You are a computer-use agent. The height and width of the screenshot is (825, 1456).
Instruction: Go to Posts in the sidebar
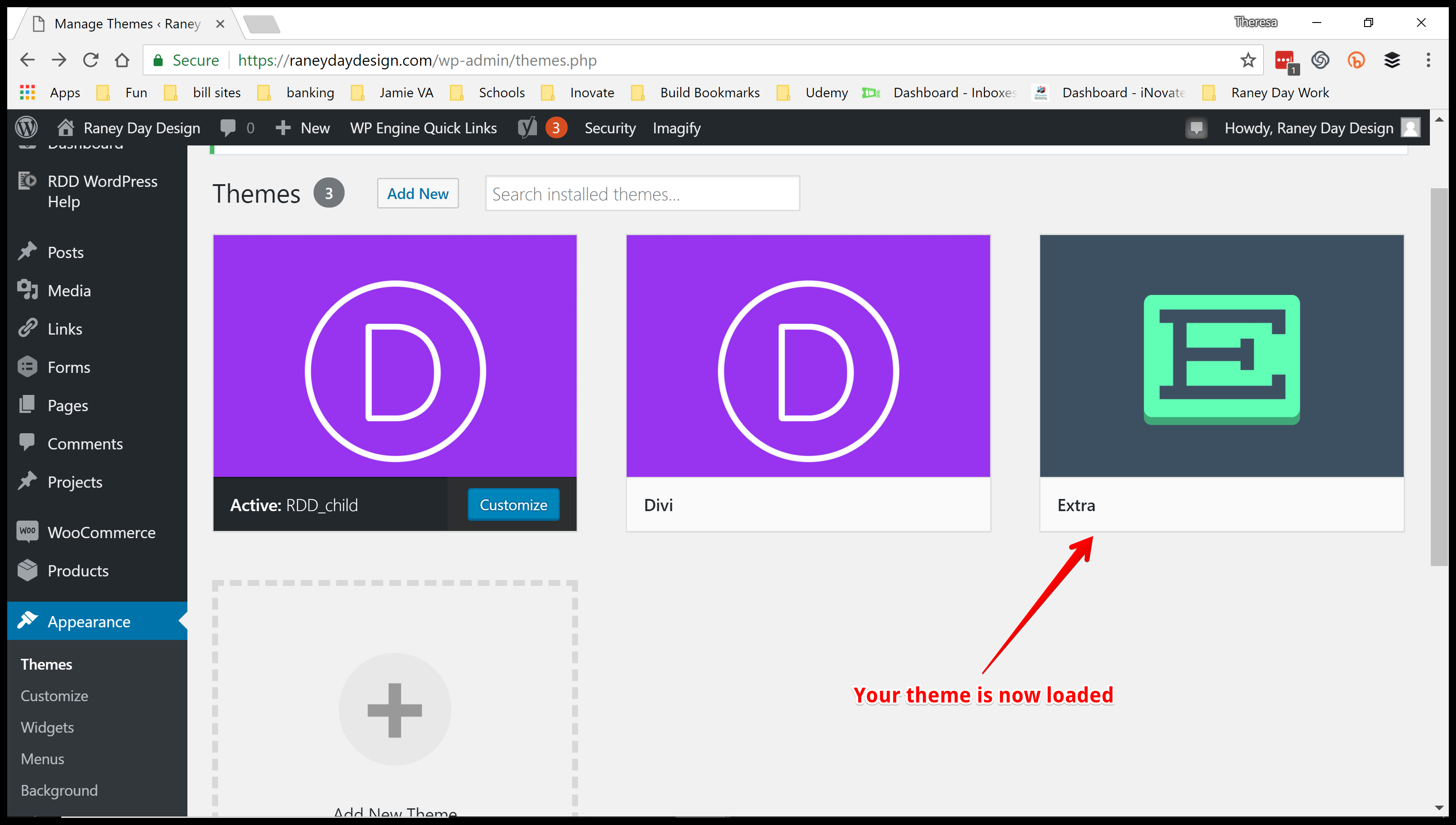click(97, 252)
